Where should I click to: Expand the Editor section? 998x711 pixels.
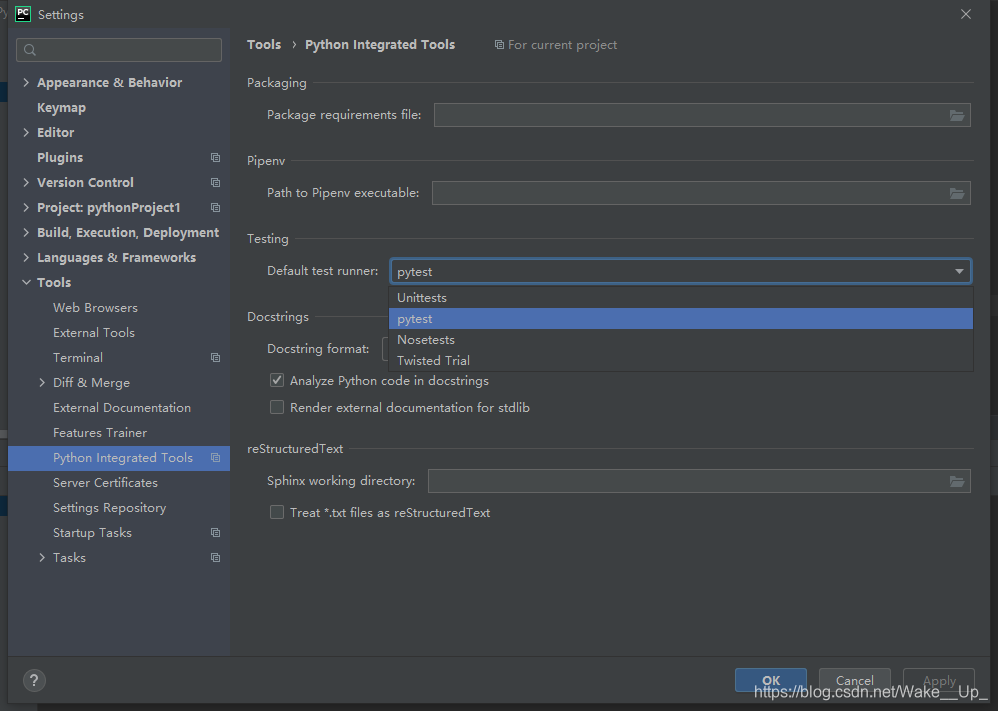coord(26,132)
